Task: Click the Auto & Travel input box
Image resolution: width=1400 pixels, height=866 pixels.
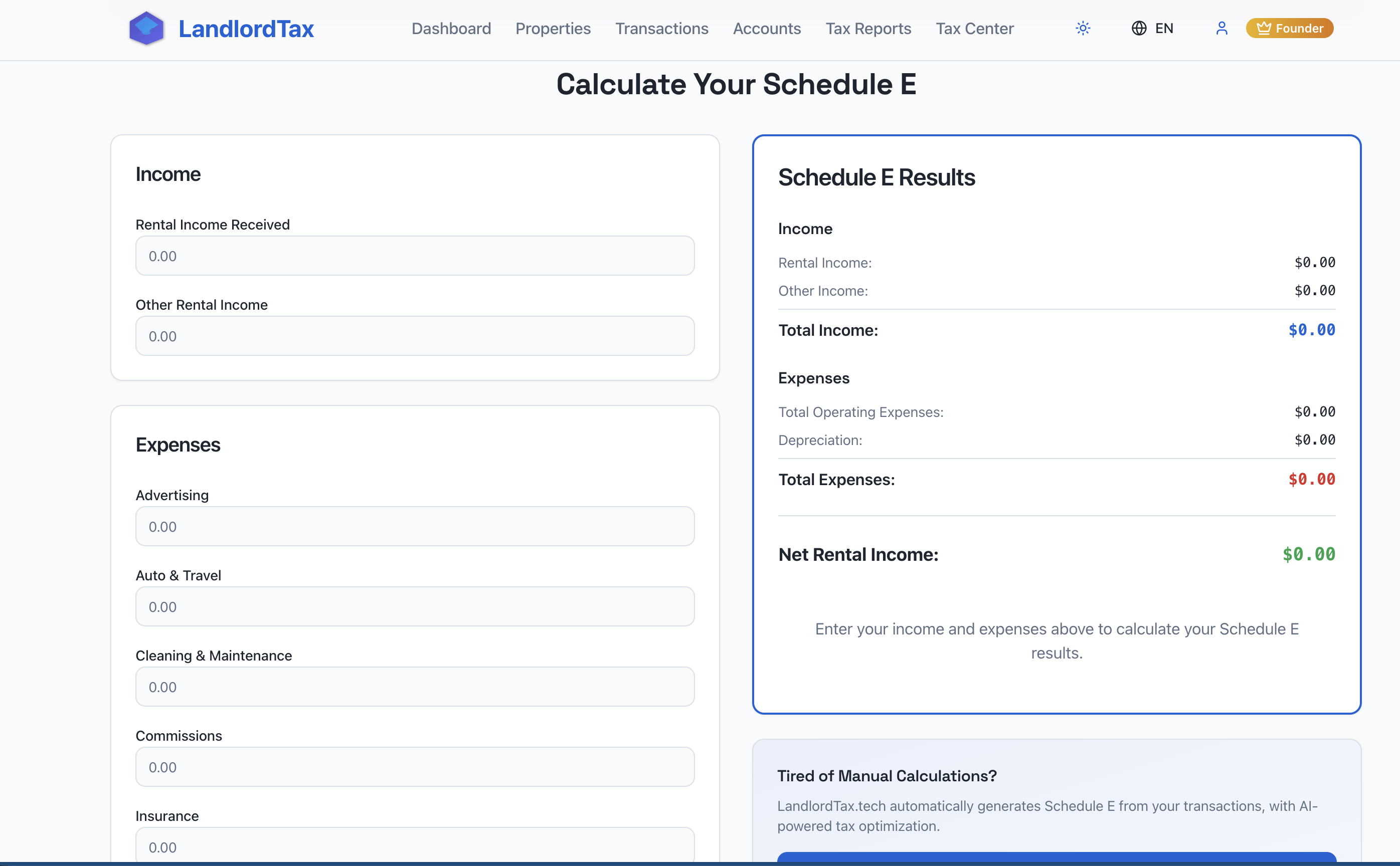Action: click(415, 606)
